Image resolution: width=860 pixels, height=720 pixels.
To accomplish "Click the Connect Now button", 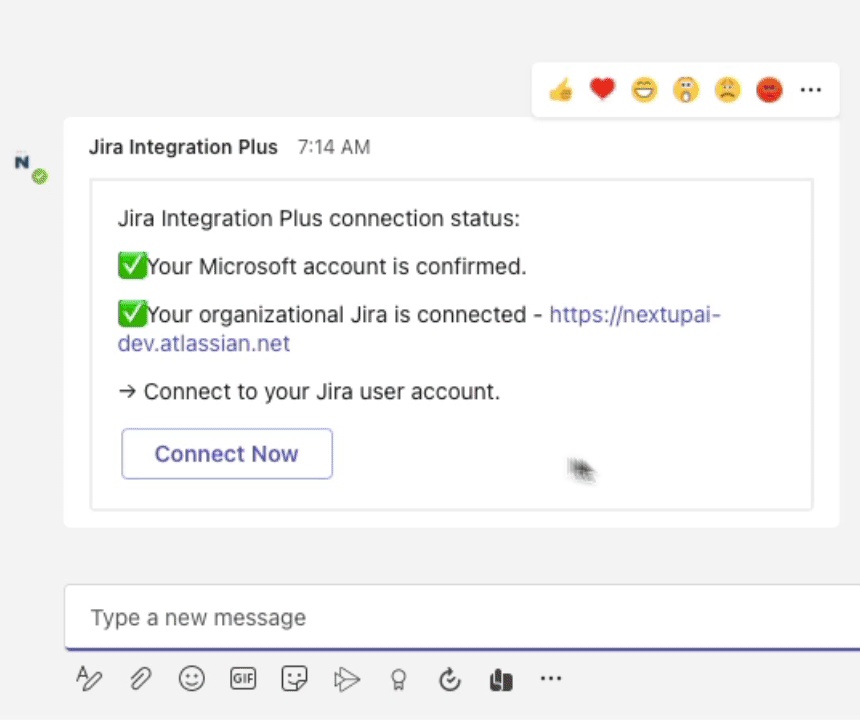I will [x=227, y=454].
